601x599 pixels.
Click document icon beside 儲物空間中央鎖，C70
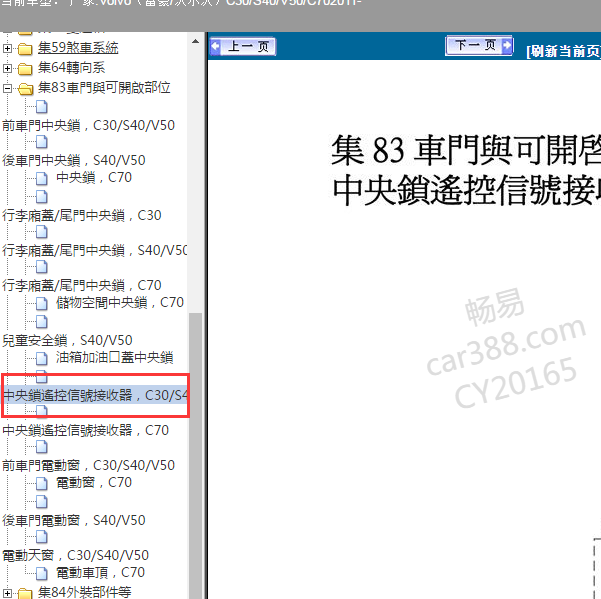pos(41,303)
